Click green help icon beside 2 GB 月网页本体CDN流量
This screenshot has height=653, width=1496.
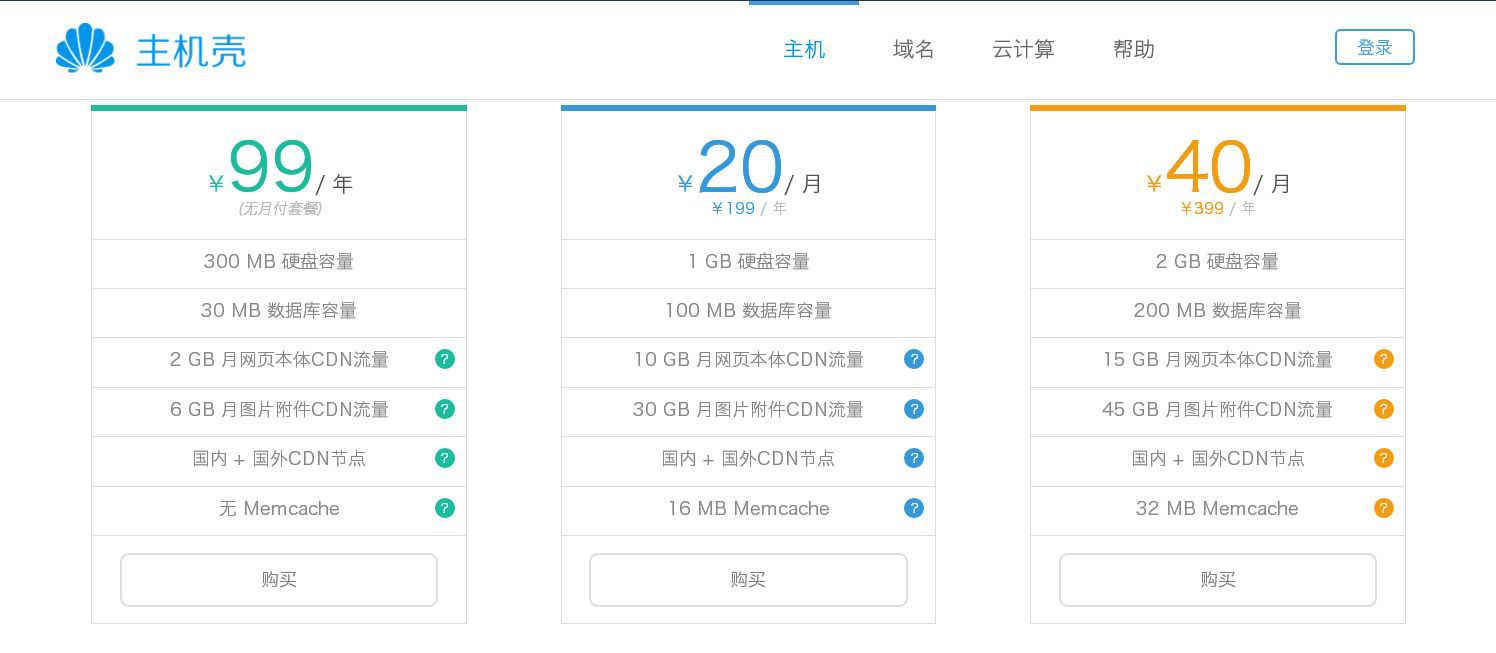click(445, 359)
